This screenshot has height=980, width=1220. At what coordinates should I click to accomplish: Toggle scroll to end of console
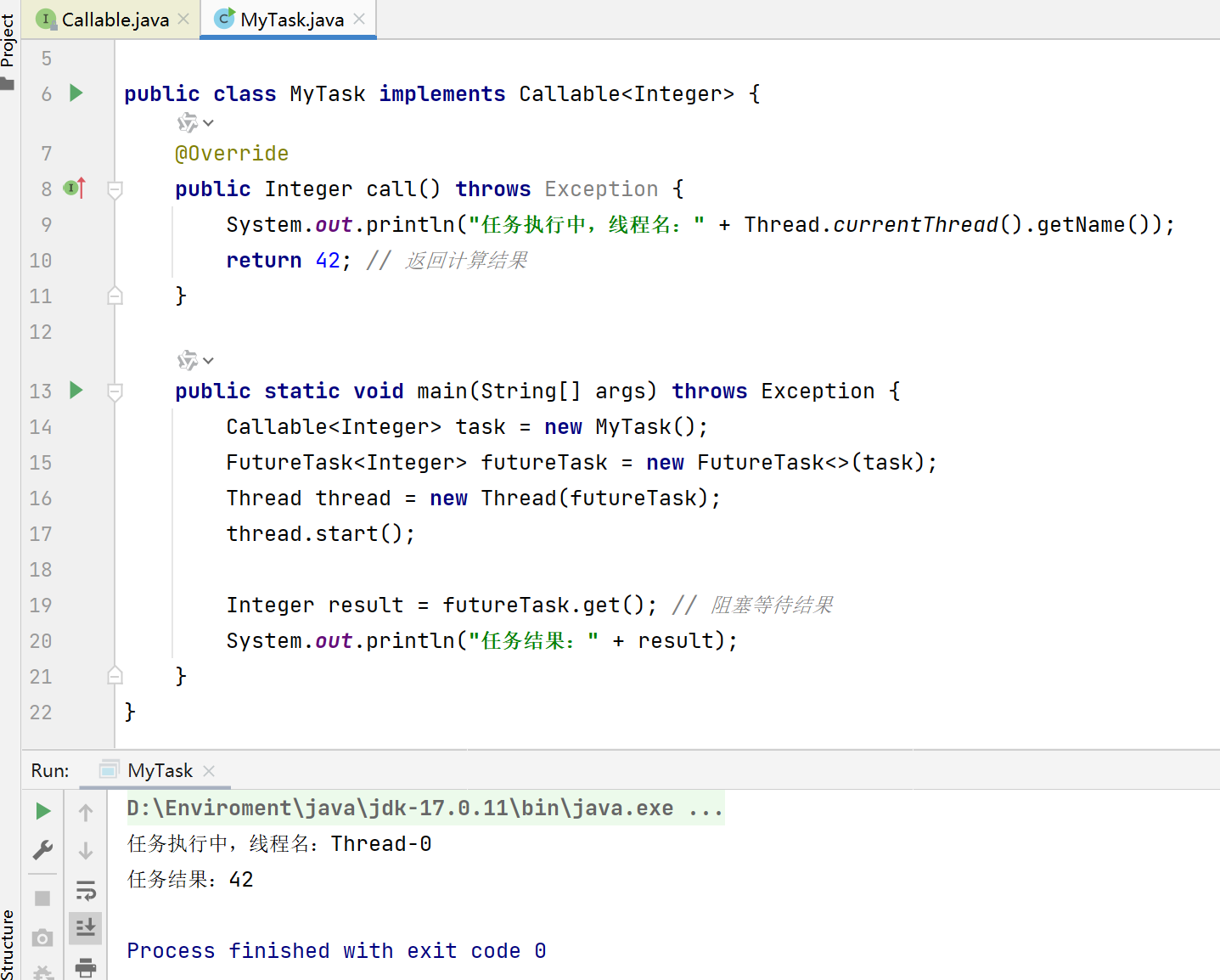click(x=86, y=927)
